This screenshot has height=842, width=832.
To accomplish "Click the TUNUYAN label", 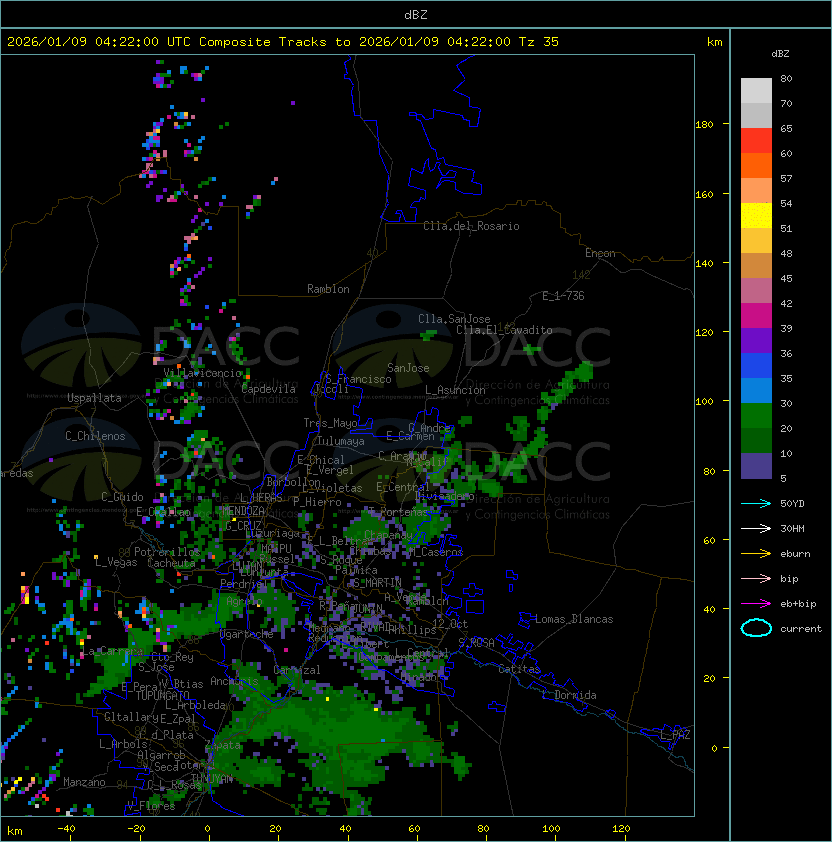I will pyautogui.click(x=212, y=779).
